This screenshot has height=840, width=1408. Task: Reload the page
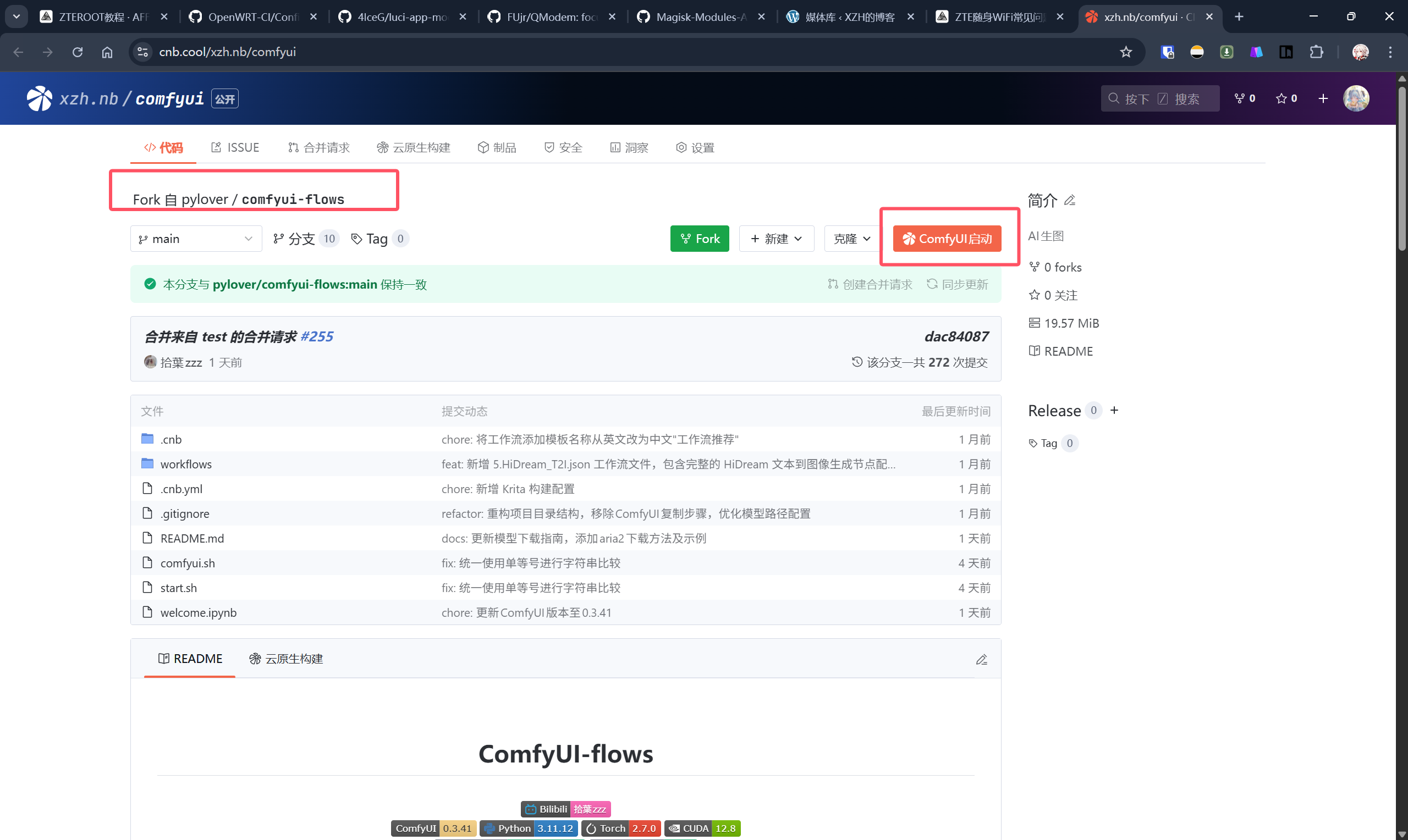coord(78,52)
